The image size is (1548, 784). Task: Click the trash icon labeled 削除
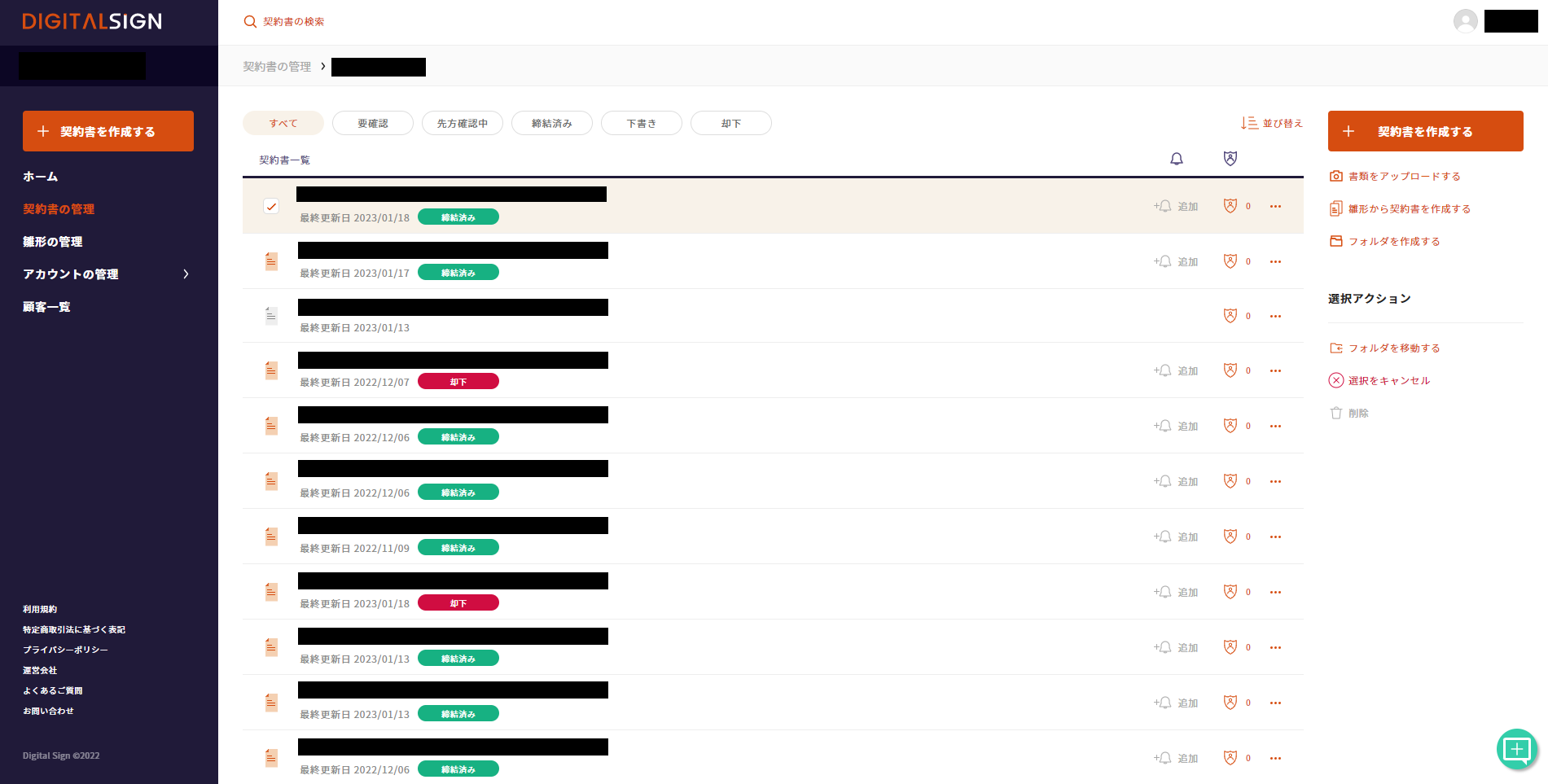1335,413
